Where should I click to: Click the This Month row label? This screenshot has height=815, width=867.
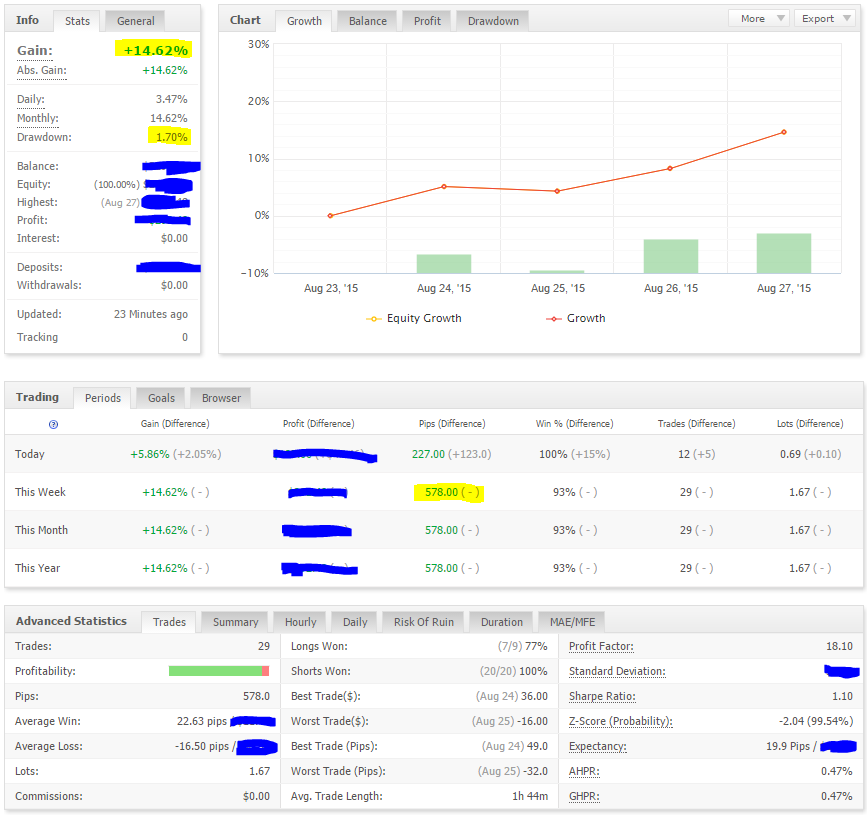41,530
